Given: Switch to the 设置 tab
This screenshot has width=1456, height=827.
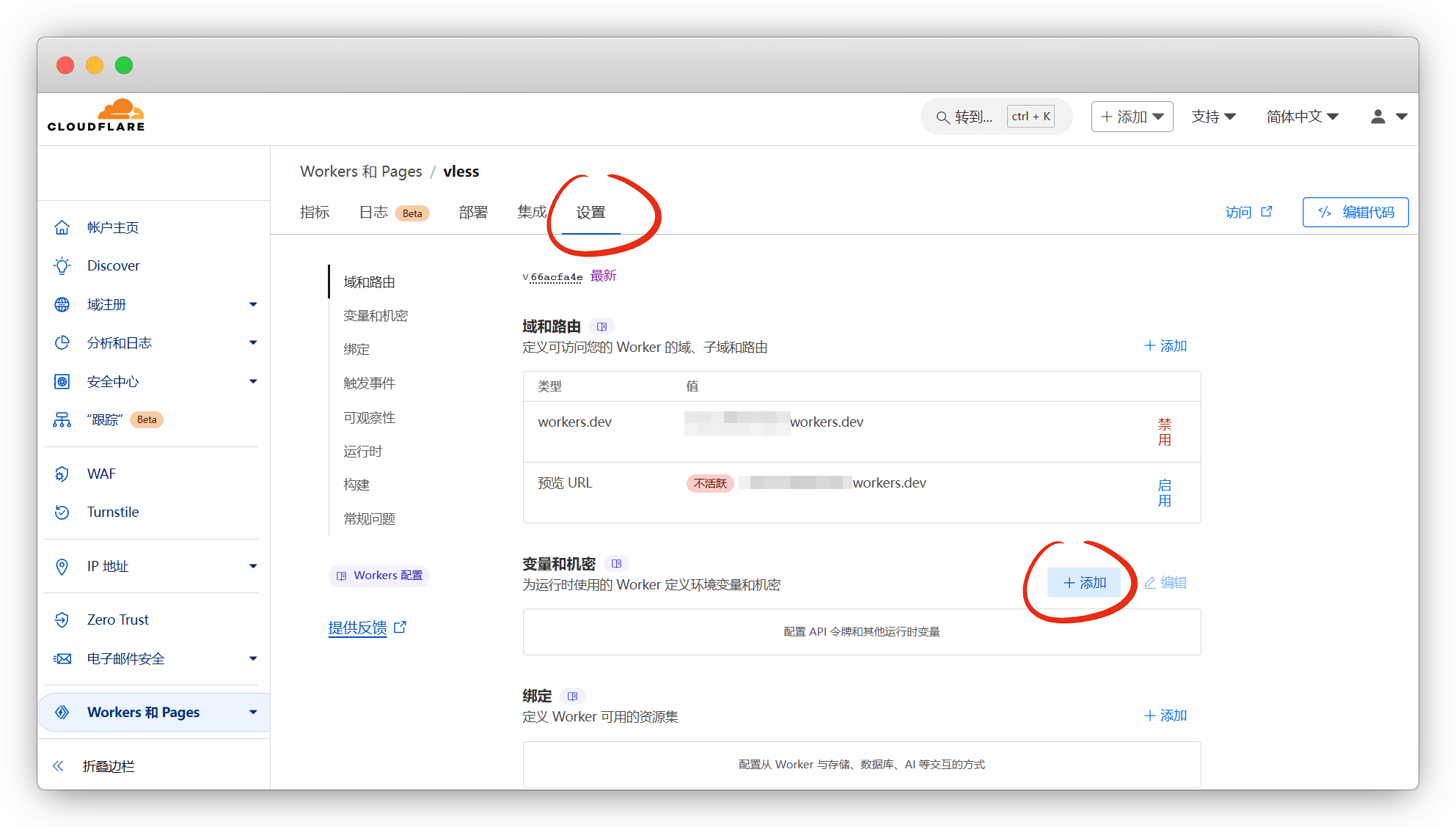Looking at the screenshot, I should coord(590,213).
